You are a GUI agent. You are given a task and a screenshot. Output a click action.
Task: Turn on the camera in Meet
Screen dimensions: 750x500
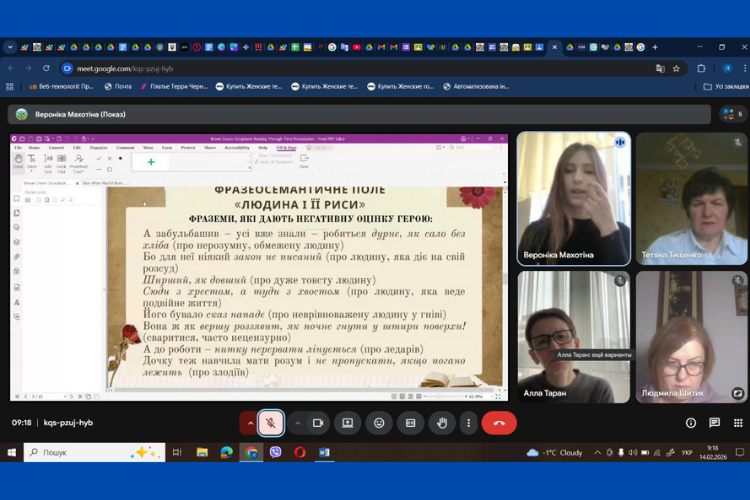[318, 423]
